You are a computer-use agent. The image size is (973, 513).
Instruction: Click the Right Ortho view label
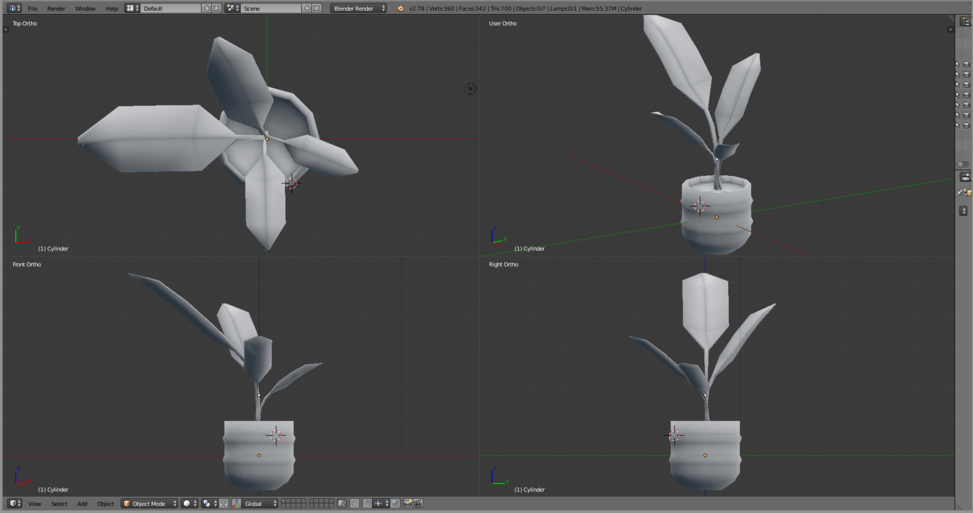pyautogui.click(x=503, y=264)
